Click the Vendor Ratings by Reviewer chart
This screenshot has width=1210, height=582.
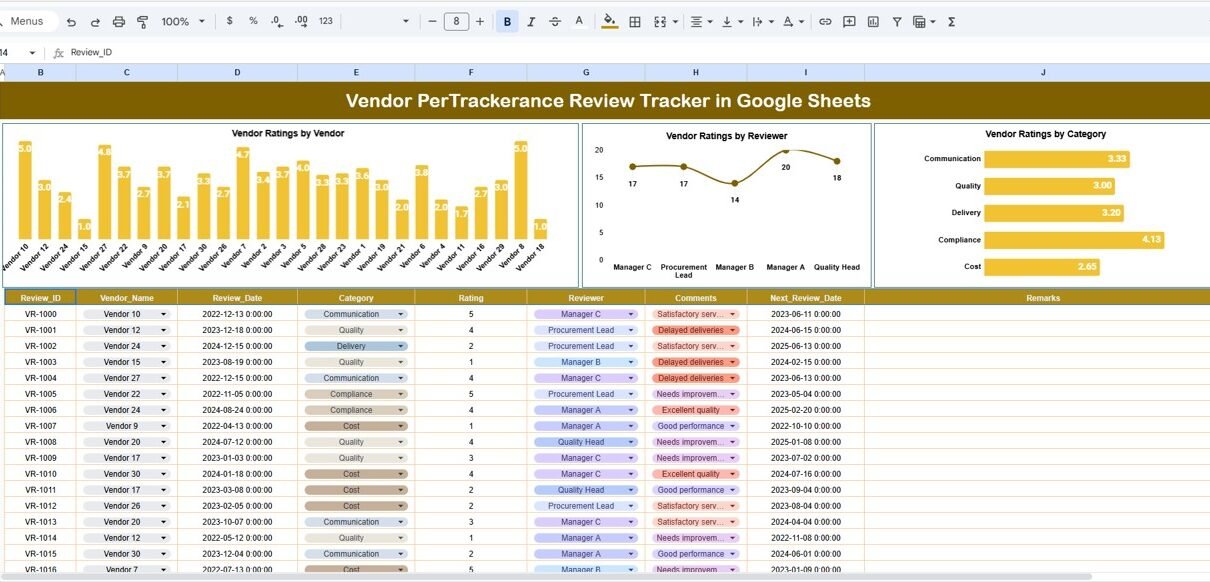coord(726,205)
